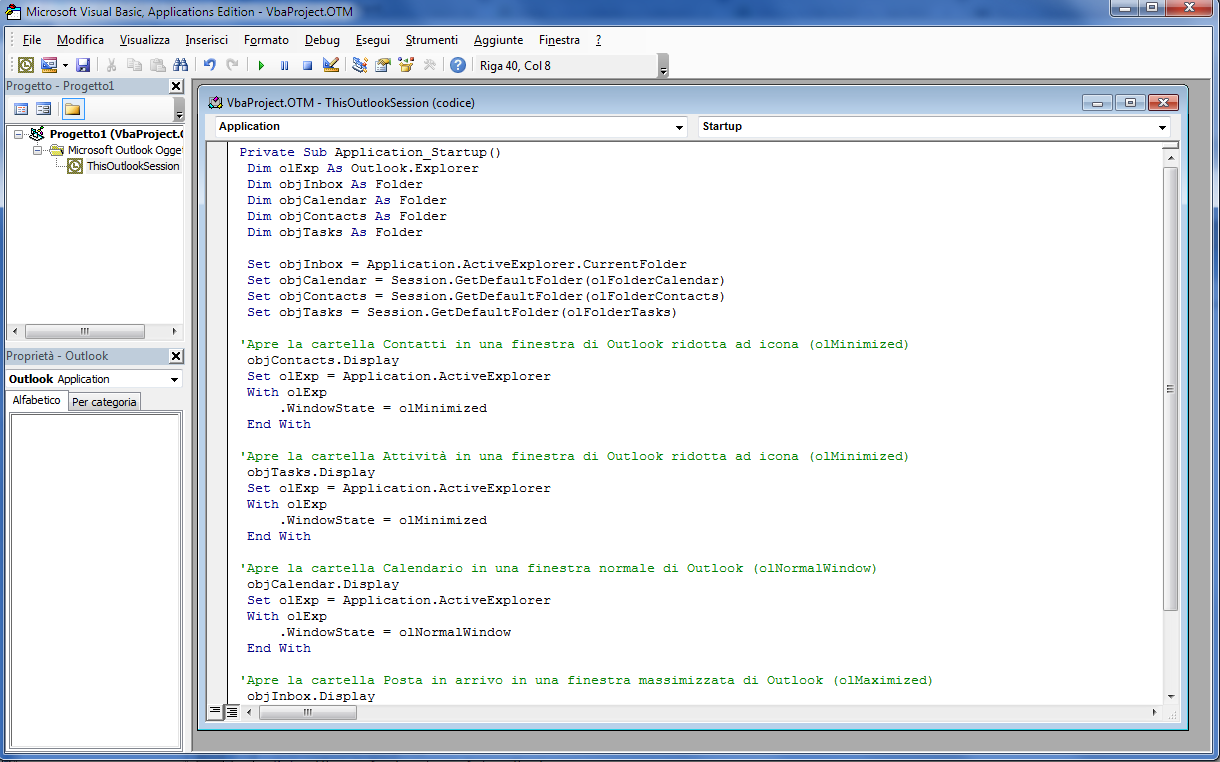Run the macro with Esegui Sub button
1220x762 pixels.
coord(261,63)
